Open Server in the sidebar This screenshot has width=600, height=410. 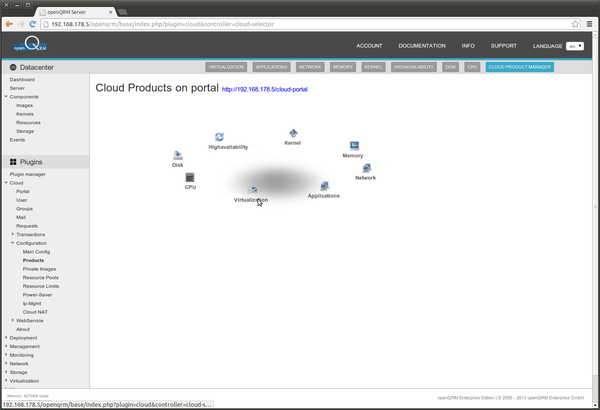pos(17,88)
